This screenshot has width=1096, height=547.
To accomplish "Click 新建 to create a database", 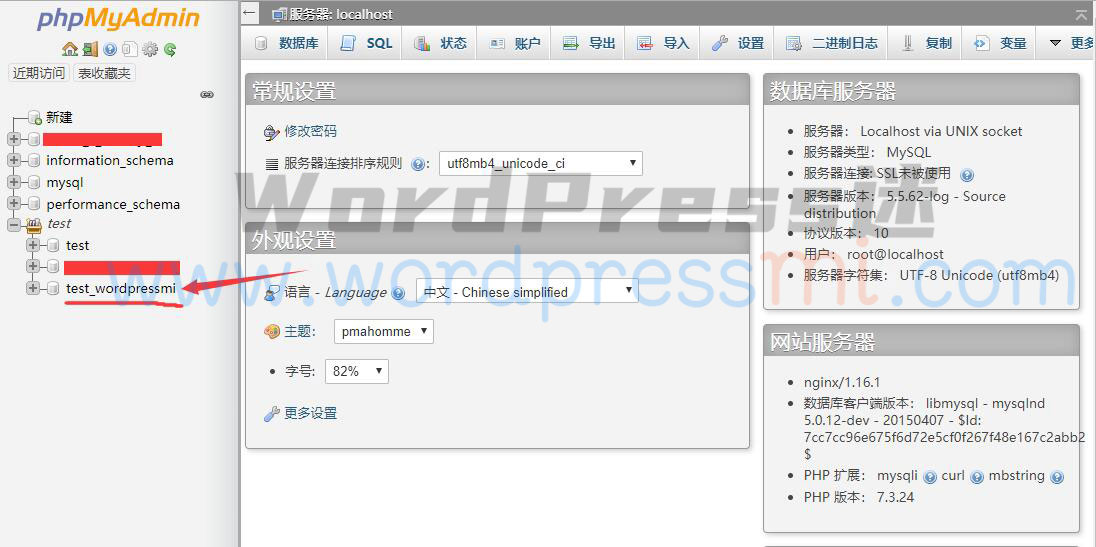I will pyautogui.click(x=59, y=117).
